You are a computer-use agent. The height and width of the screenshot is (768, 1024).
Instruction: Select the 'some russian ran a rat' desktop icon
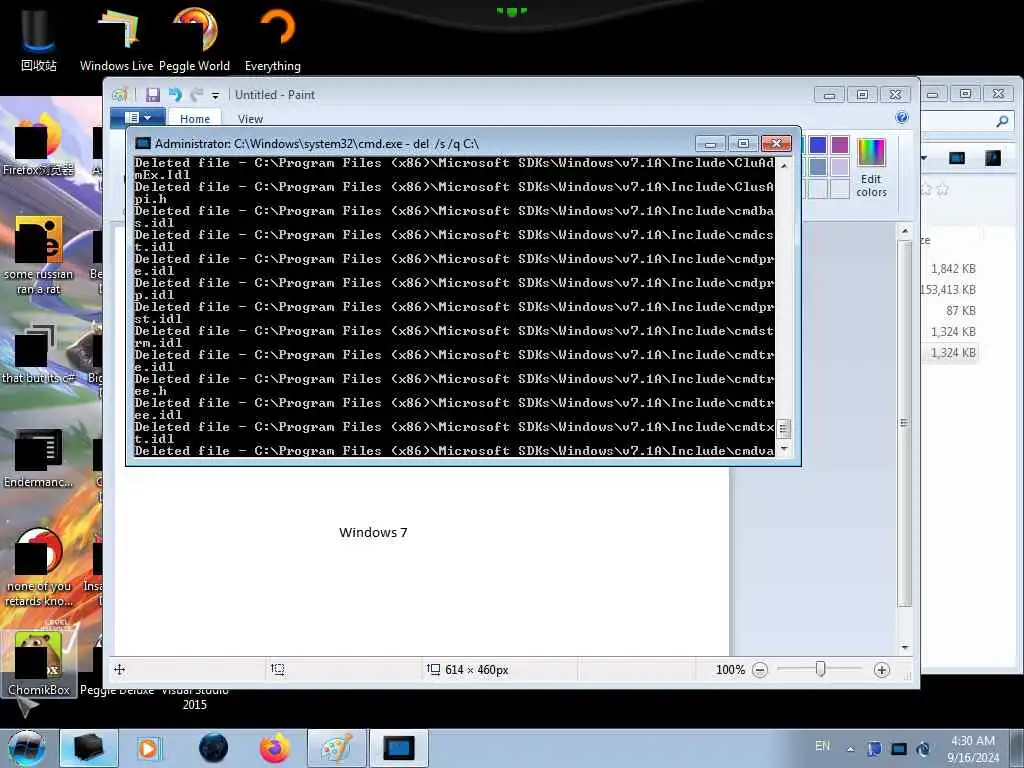tap(39, 256)
